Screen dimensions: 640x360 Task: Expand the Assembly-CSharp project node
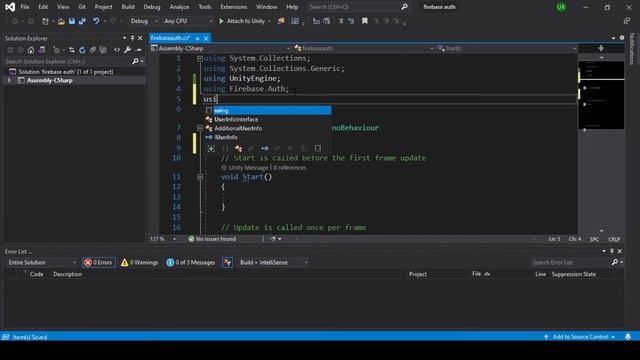[x=9, y=80]
